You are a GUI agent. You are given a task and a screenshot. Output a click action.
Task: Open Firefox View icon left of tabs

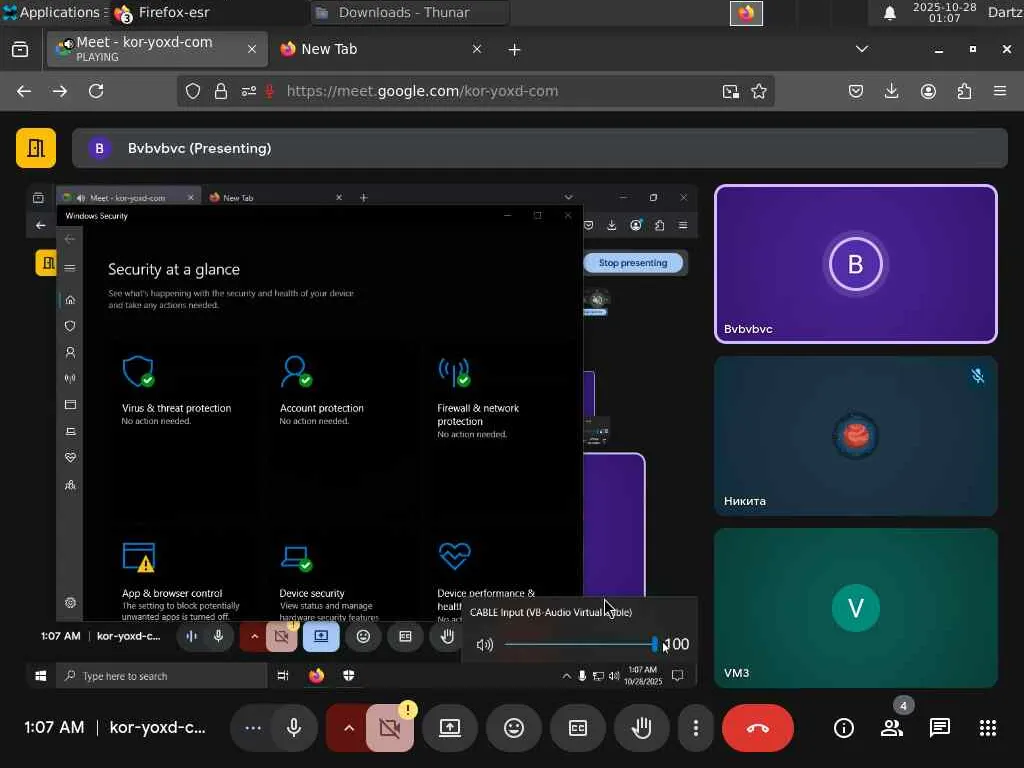[x=20, y=49]
